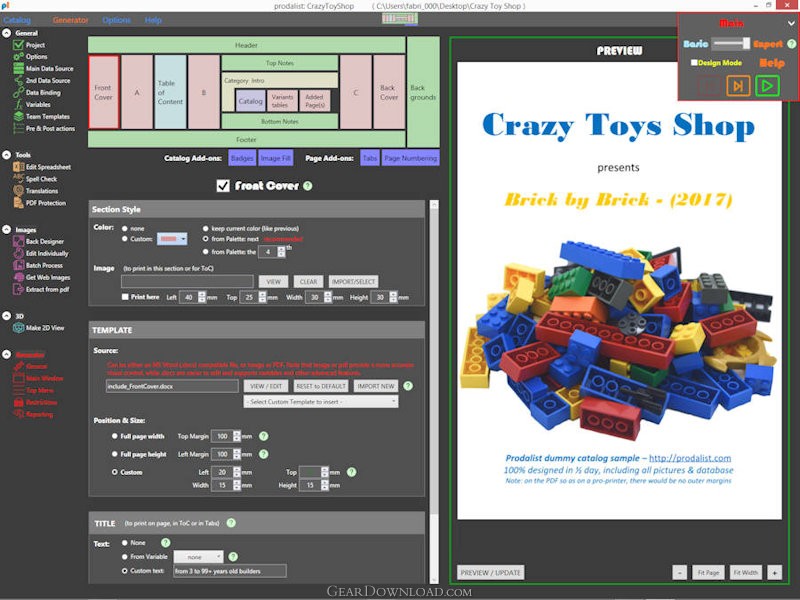800x600 pixels.
Task: Open the PDF Protection tool
Action: click(x=40, y=203)
